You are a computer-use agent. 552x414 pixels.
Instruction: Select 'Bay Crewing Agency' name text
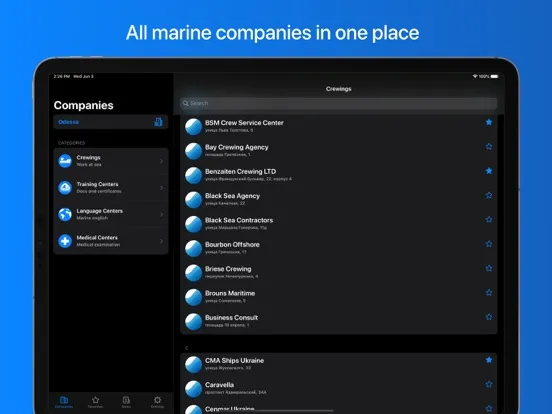click(x=237, y=147)
